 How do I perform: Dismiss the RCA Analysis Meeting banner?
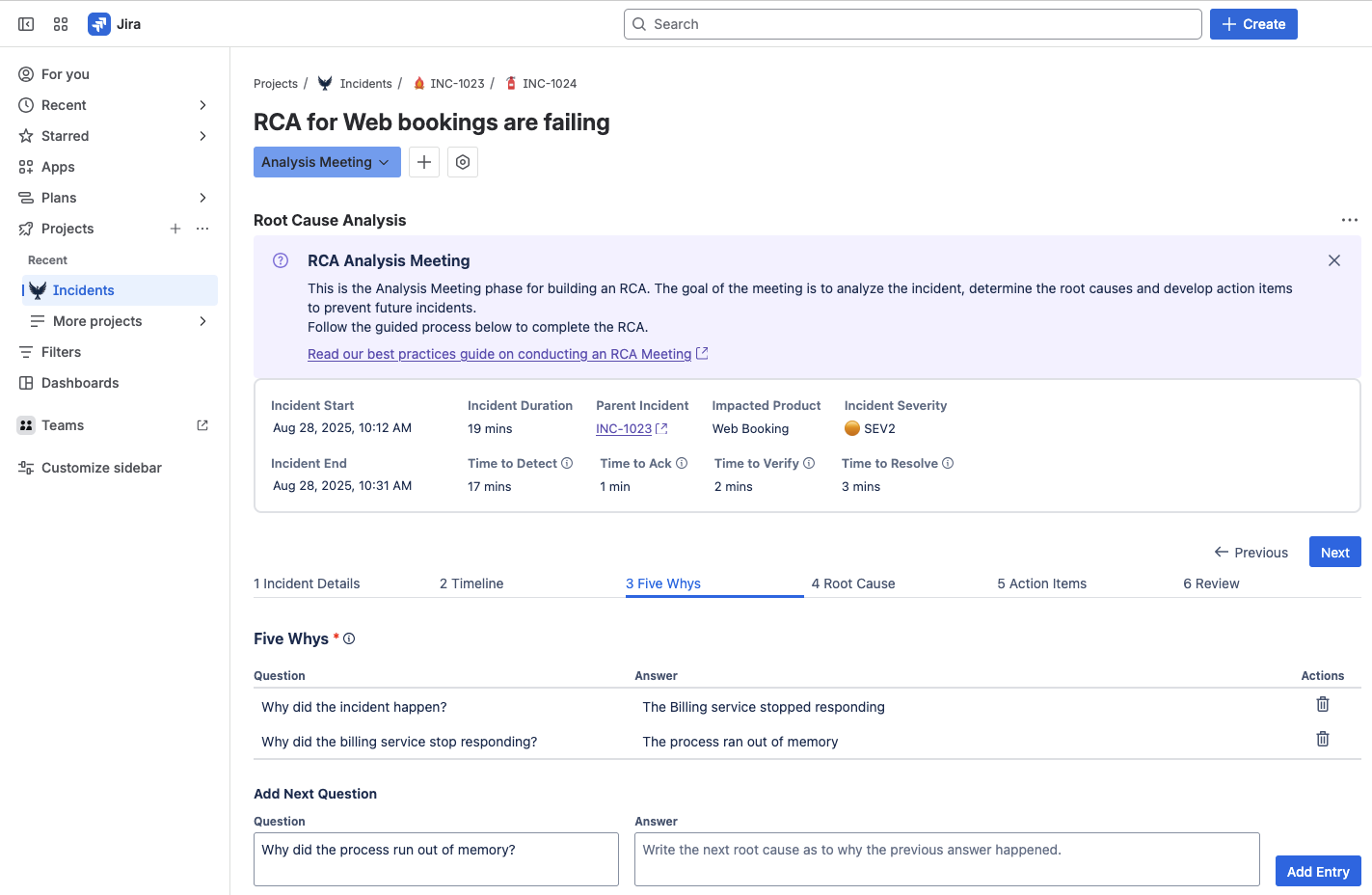click(1333, 260)
